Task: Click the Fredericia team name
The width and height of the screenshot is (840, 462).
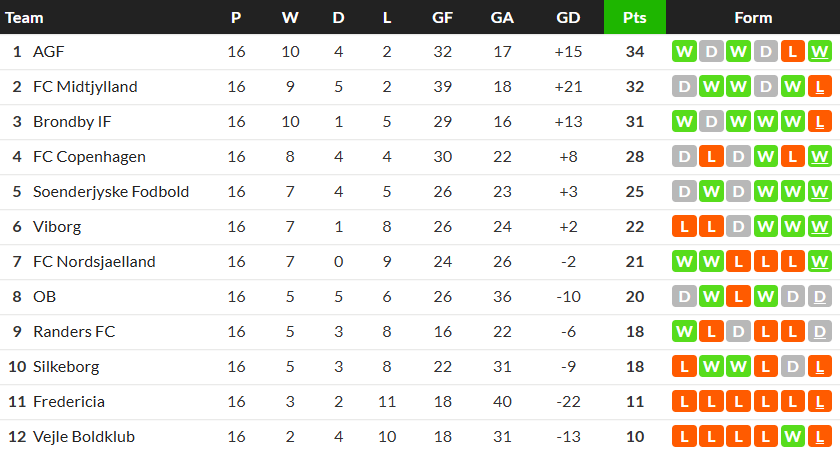Action: 69,402
